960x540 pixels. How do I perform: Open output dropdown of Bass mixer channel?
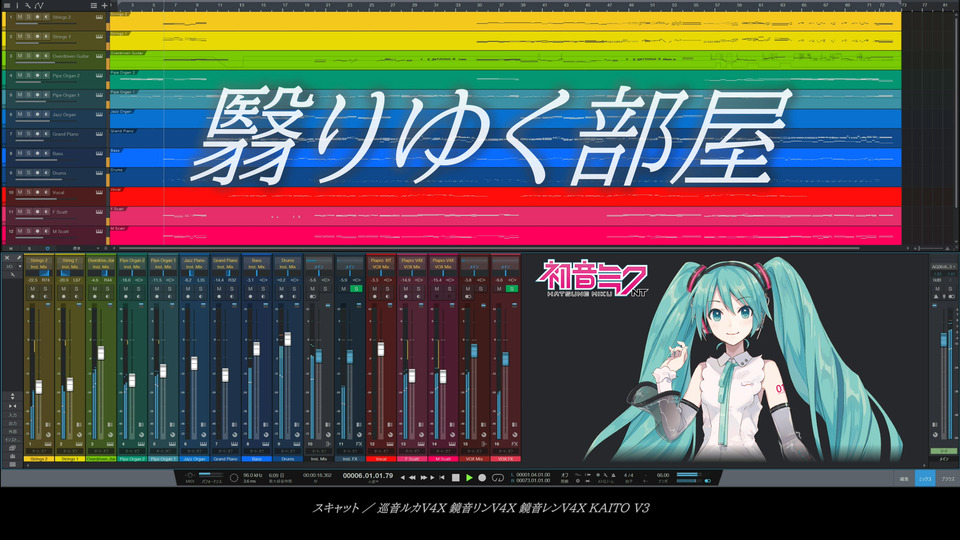pos(257,267)
